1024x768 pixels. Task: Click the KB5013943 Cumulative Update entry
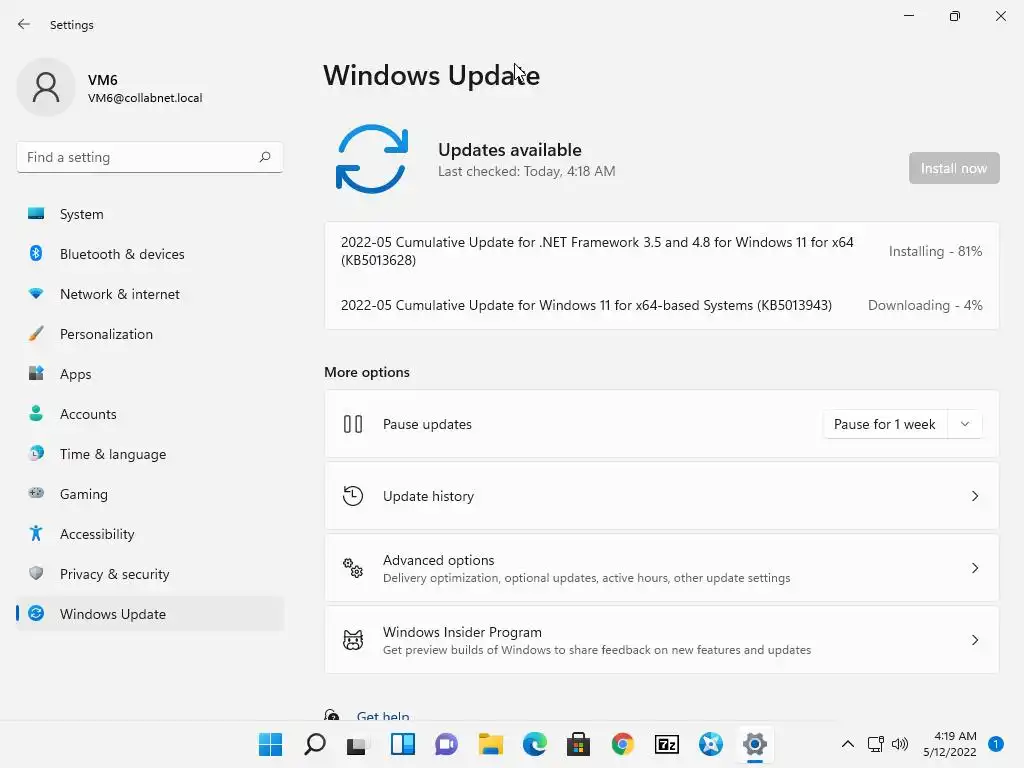[586, 305]
